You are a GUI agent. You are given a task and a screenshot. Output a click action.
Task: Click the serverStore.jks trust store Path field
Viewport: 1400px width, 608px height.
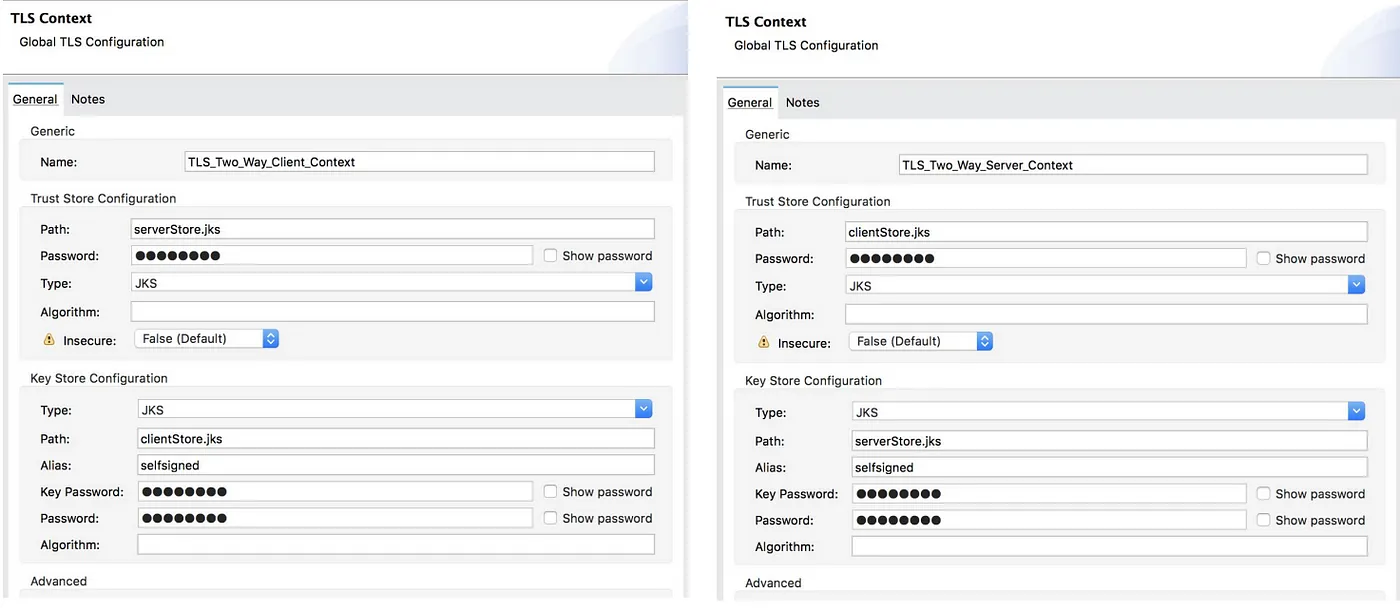pyautogui.click(x=394, y=228)
